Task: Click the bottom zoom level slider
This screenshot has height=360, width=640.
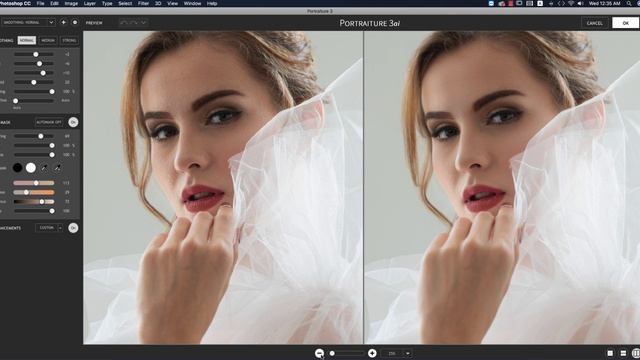Action: tap(347, 353)
